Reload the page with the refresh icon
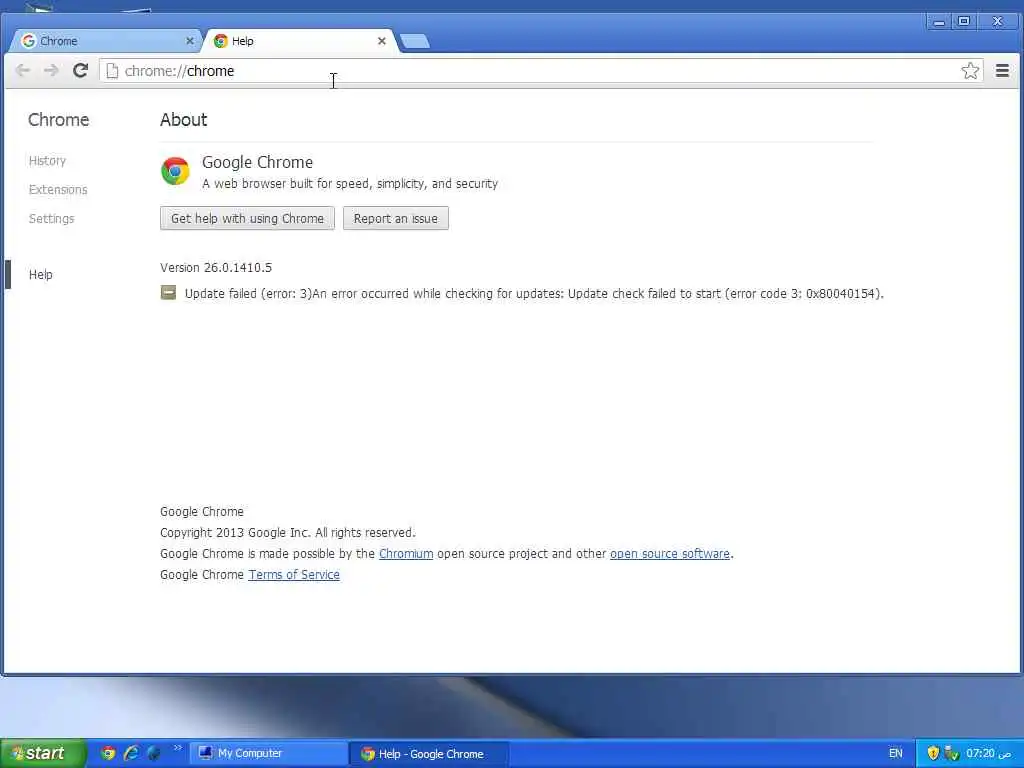Screen dimensions: 1024x768 pos(80,71)
